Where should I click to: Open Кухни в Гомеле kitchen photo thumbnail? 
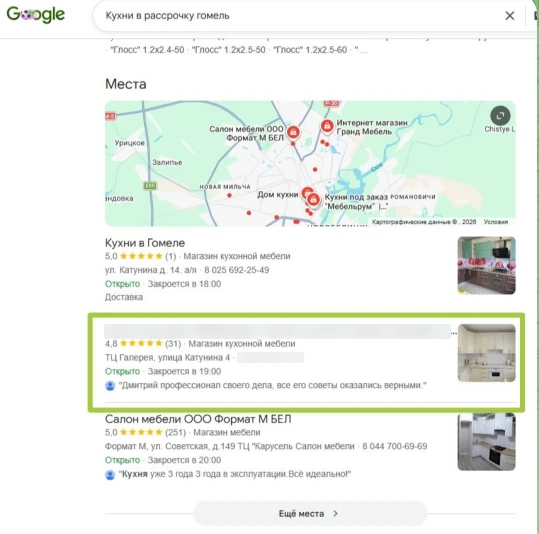click(x=486, y=265)
